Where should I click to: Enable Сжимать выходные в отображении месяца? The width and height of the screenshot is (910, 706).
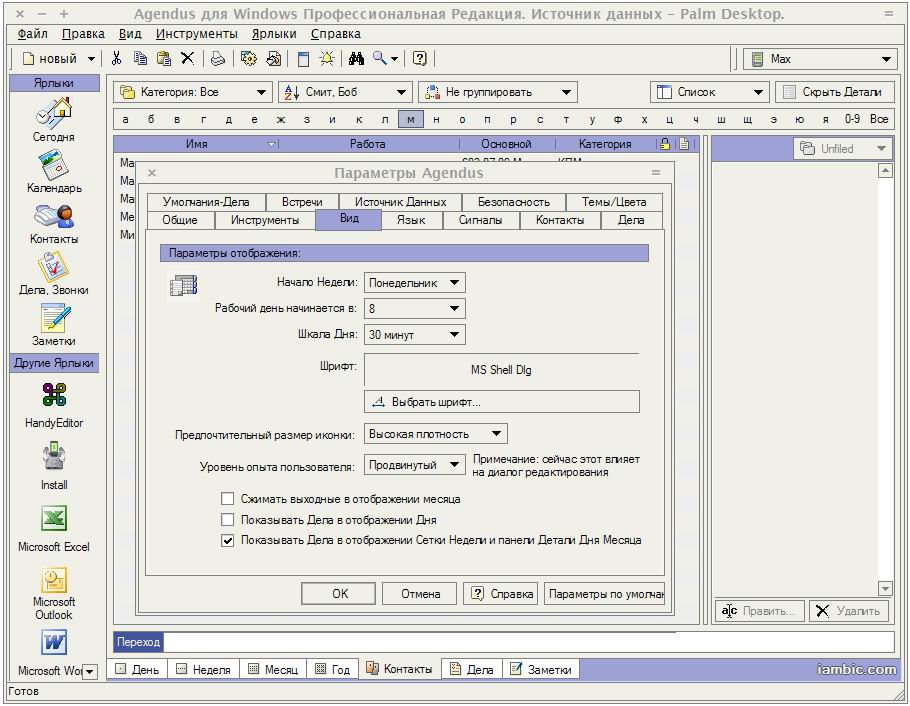(228, 499)
